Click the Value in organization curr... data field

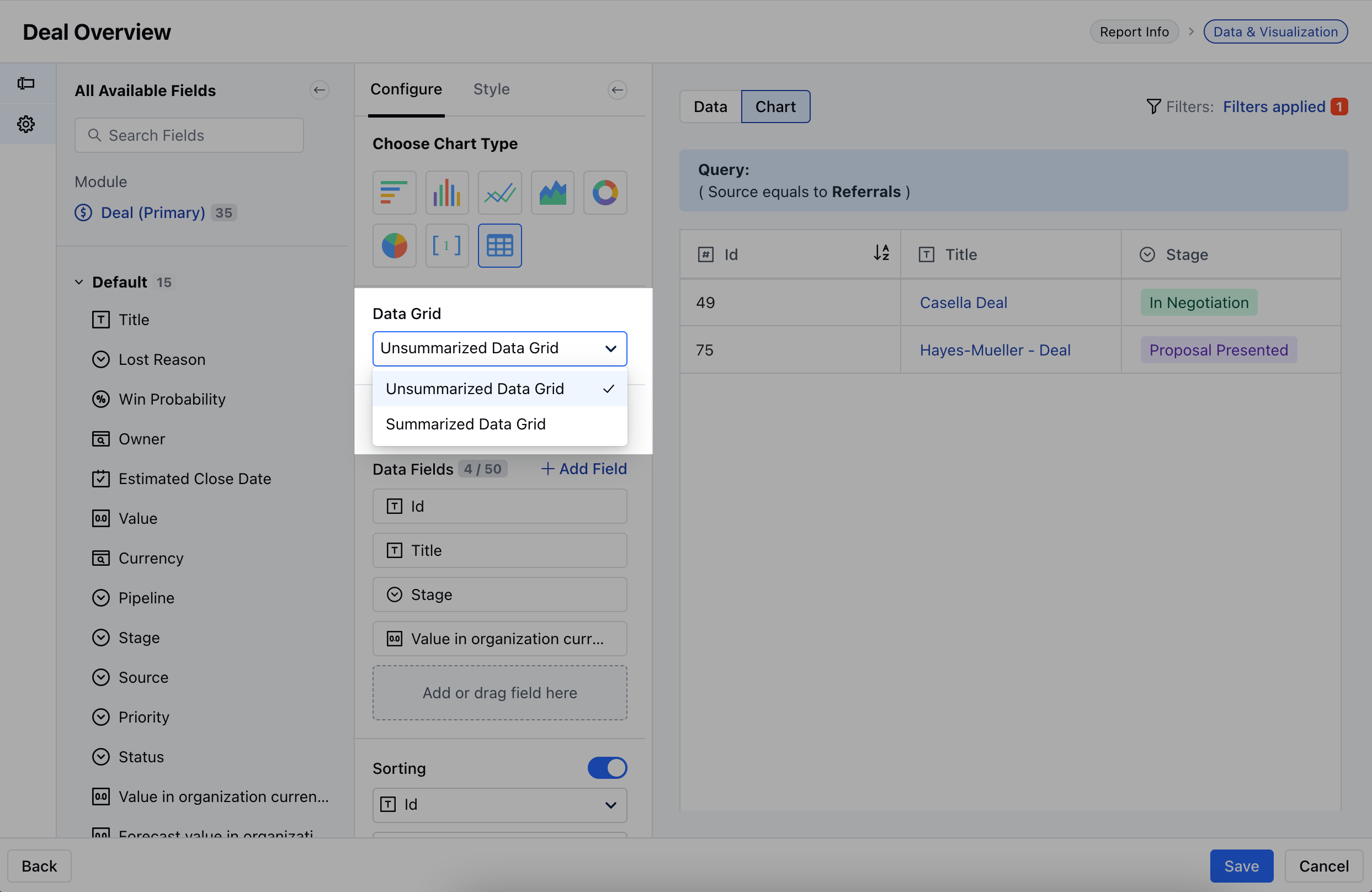500,639
